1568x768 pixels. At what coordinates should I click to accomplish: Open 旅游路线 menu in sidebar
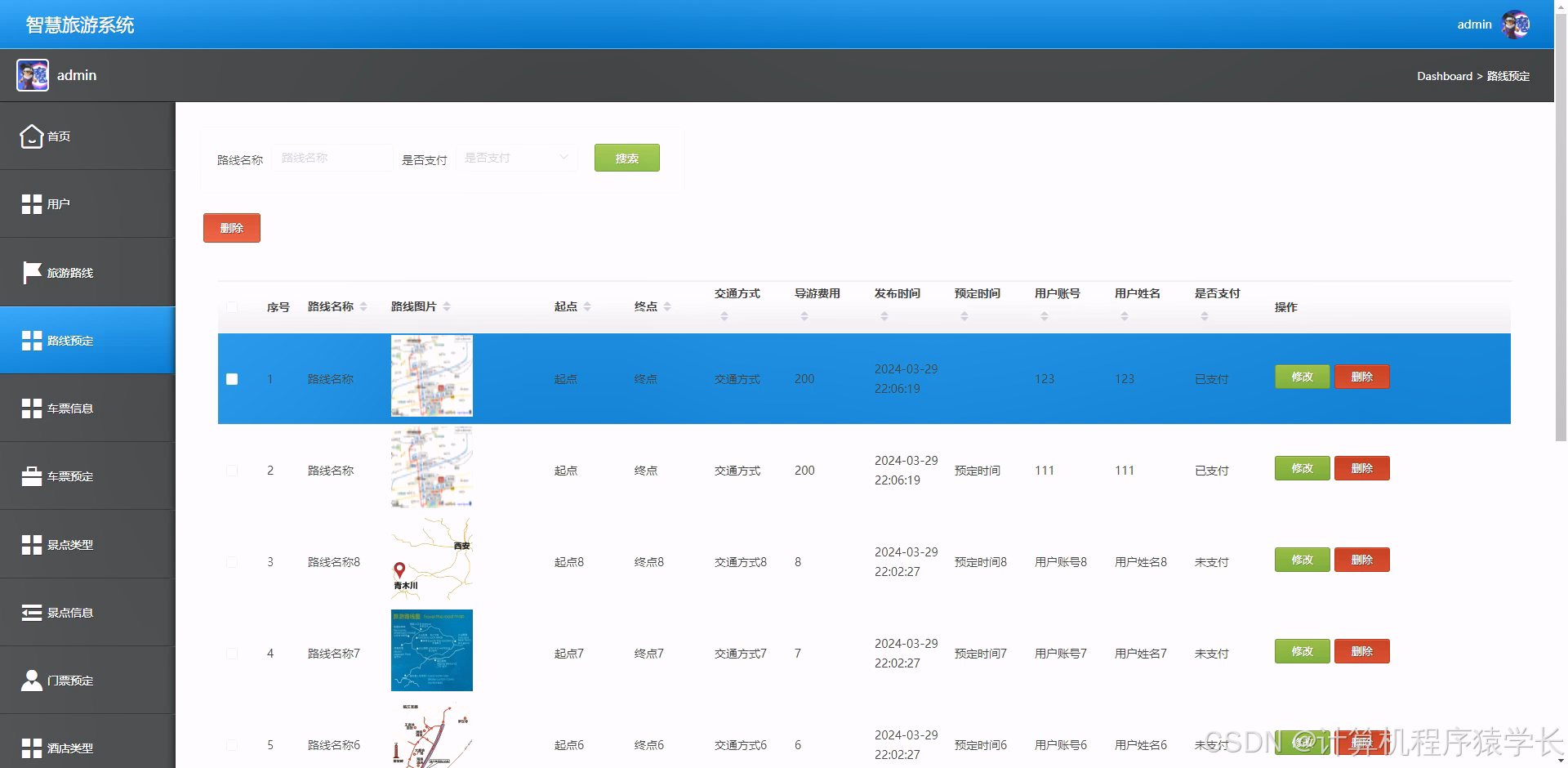tap(87, 272)
